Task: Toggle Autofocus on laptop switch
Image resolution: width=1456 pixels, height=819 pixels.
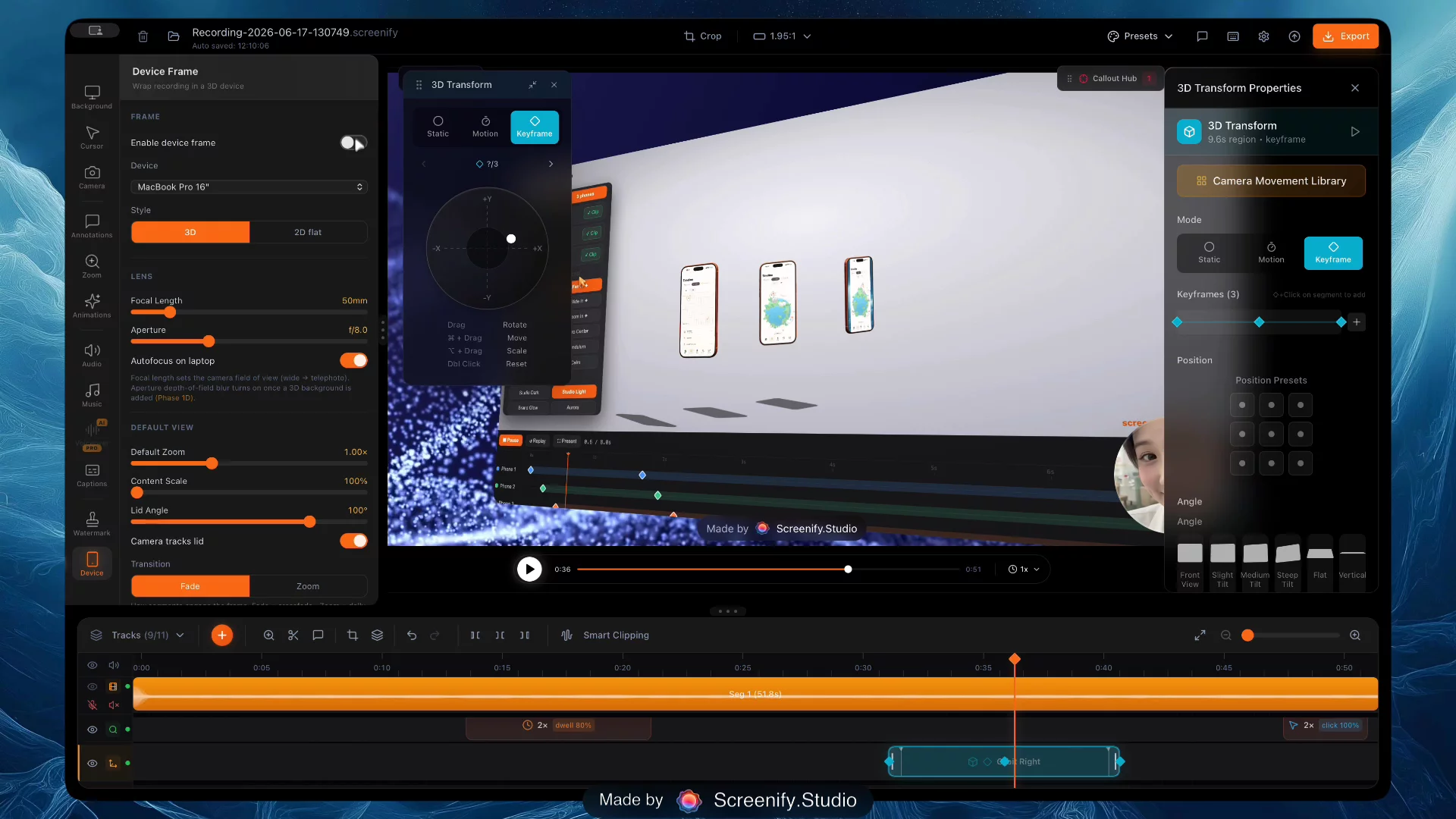Action: pos(353,361)
